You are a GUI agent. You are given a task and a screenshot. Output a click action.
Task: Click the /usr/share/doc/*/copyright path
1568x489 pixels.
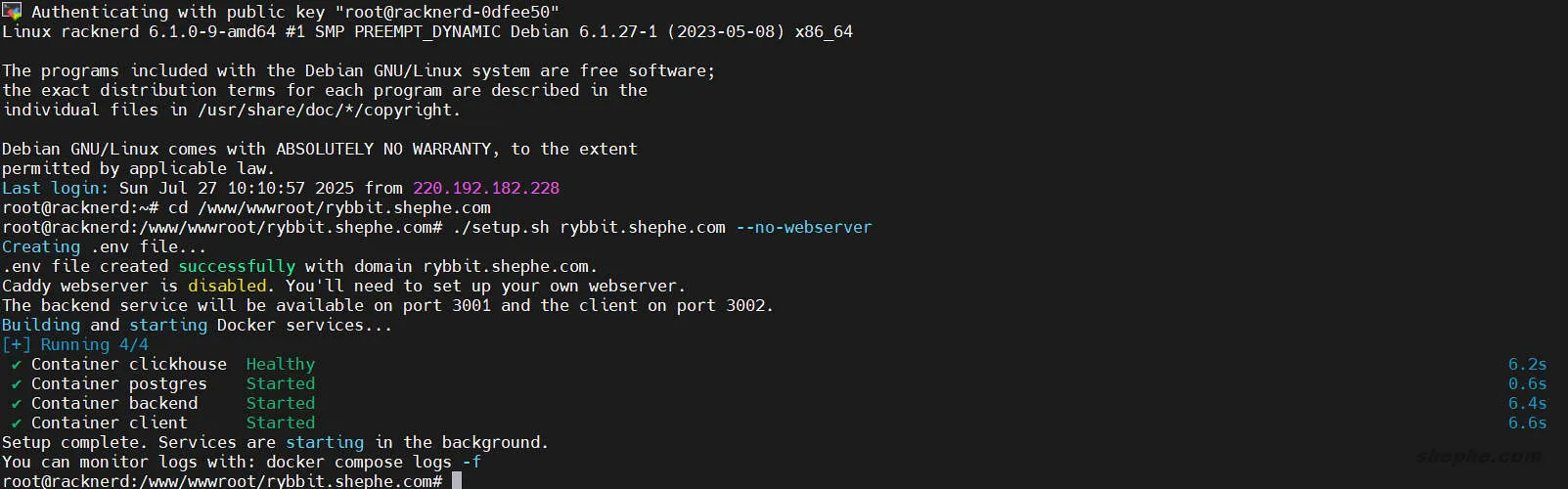point(329,110)
